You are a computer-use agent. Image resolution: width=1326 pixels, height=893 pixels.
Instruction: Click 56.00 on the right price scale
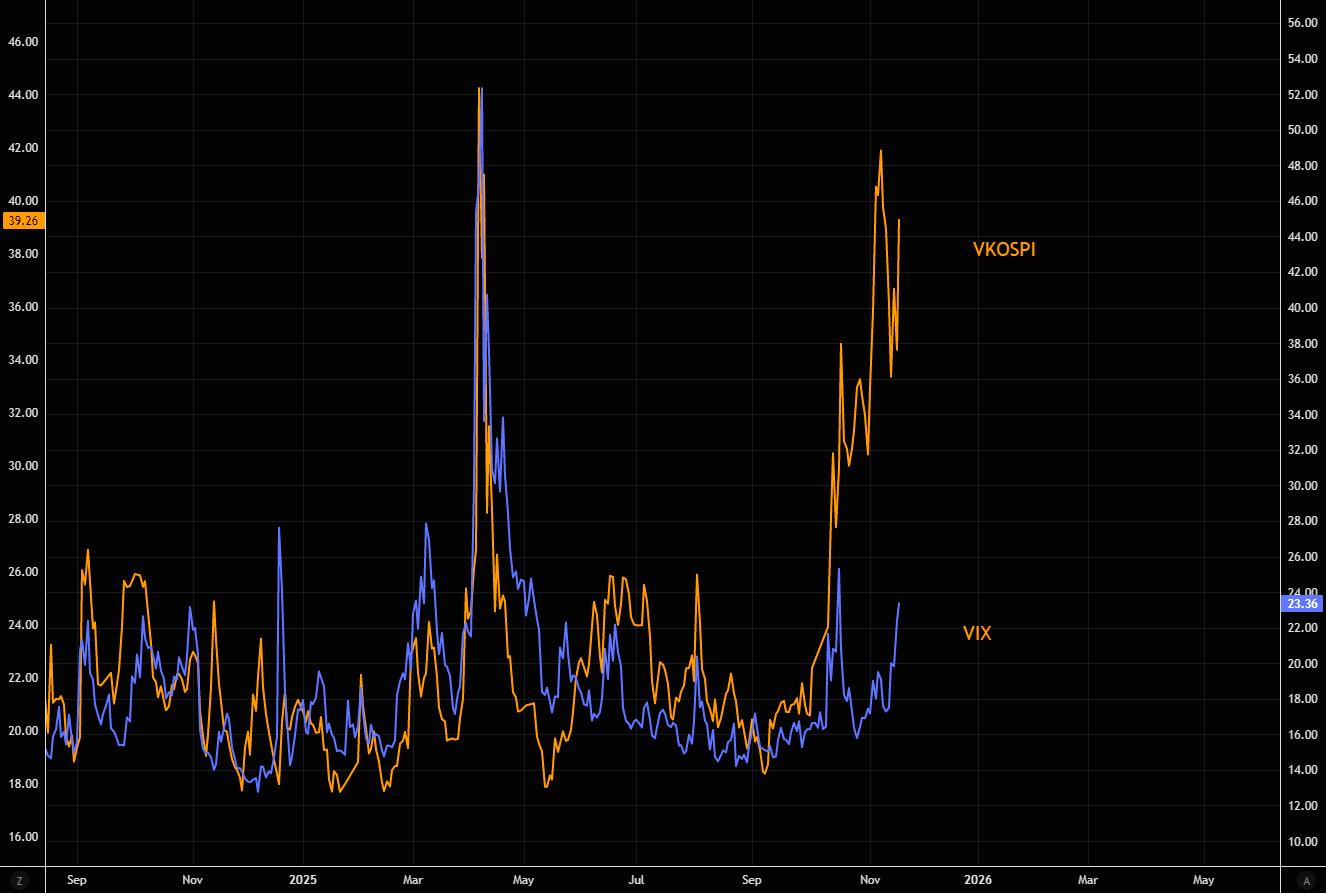coord(1303,23)
